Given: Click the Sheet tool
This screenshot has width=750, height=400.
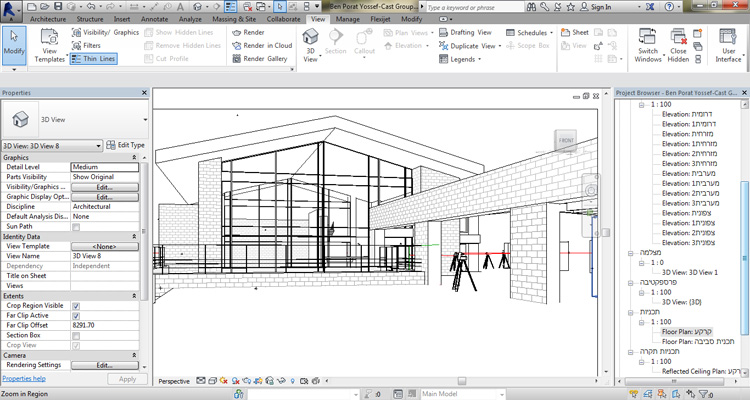Looking at the screenshot, I should (x=575, y=33).
